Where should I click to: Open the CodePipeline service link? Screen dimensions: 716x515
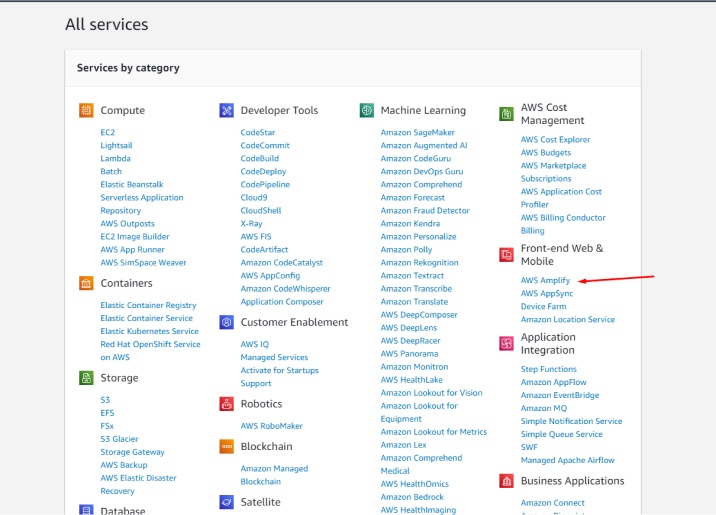coord(265,185)
